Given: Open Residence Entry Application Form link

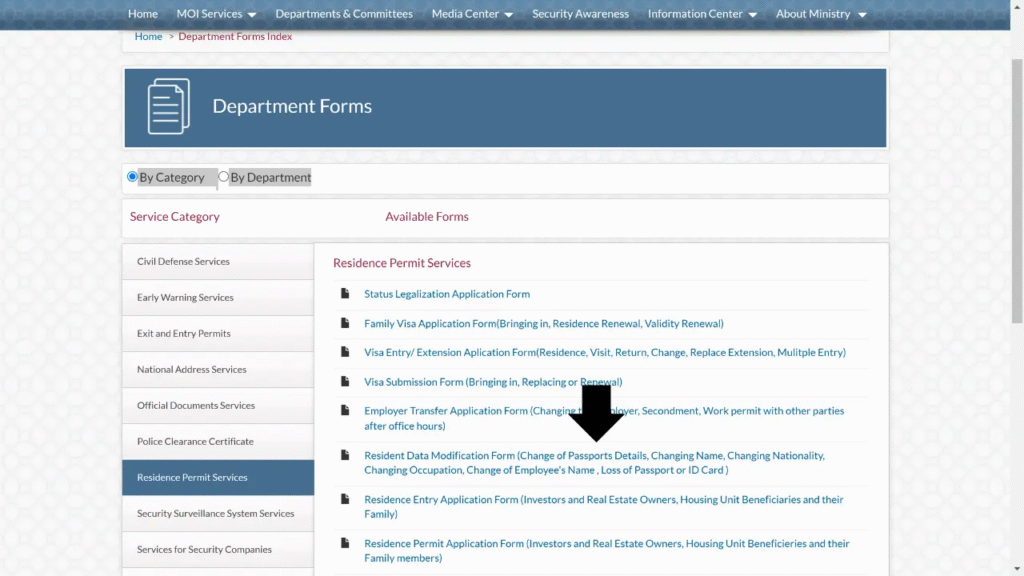Looking at the screenshot, I should pos(603,506).
